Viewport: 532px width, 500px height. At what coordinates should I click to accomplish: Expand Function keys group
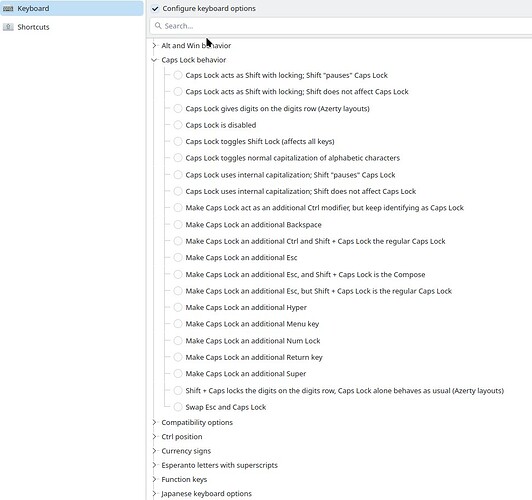click(154, 479)
